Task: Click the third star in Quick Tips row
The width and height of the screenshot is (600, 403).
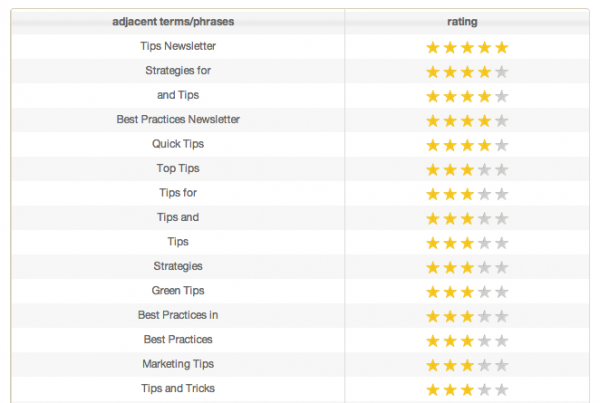Action: tap(467, 145)
